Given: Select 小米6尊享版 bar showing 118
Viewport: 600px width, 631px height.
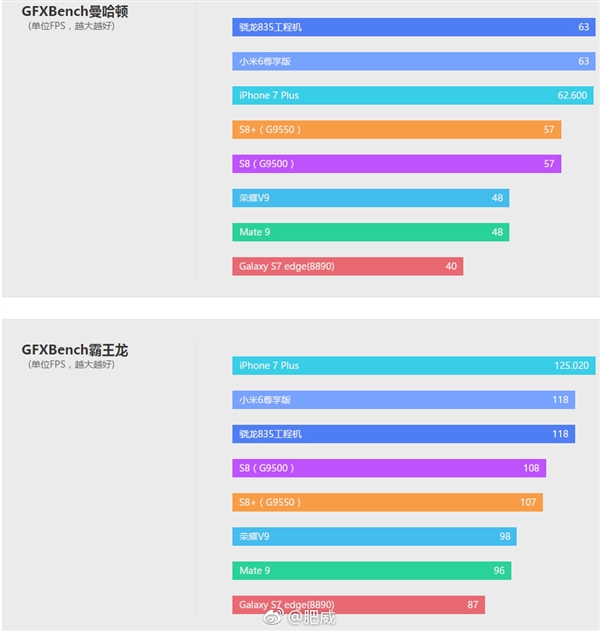Looking at the screenshot, I should click(403, 400).
